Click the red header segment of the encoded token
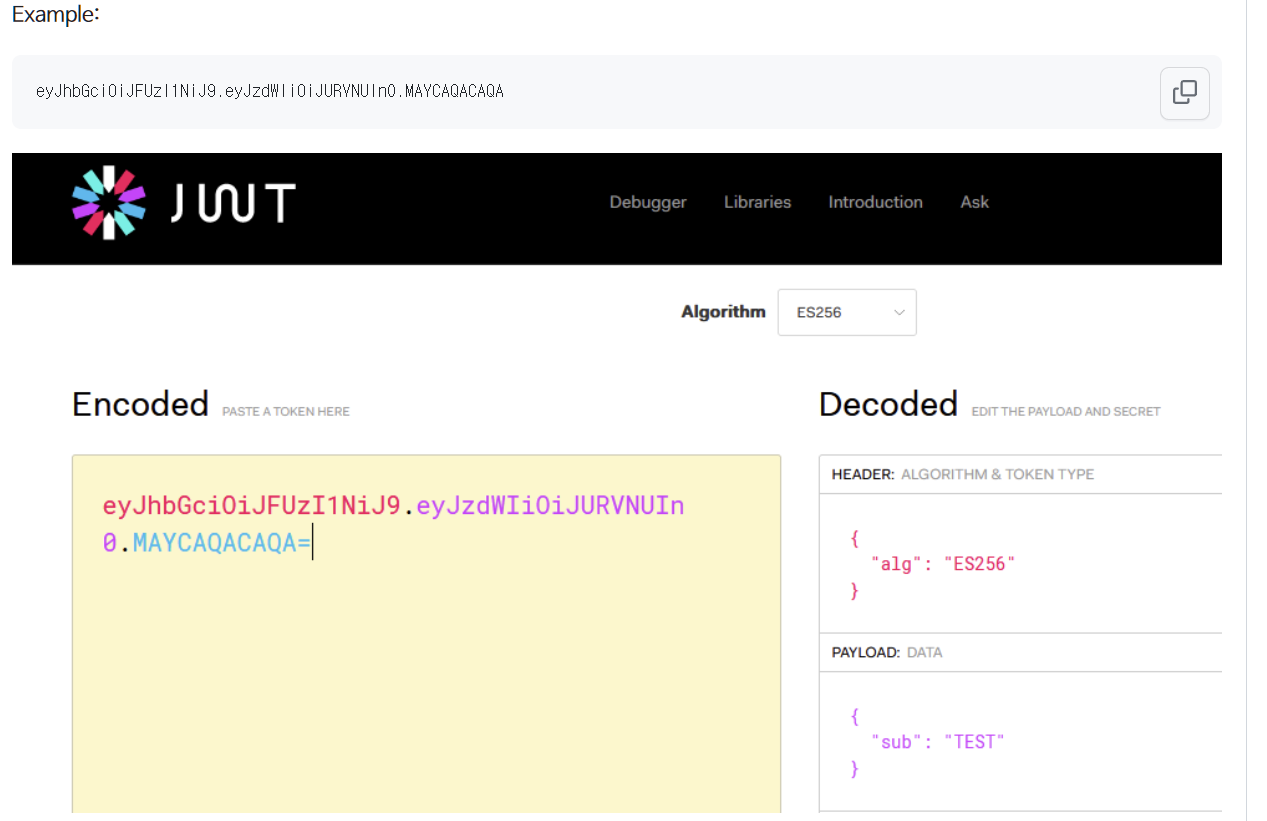Viewport: 1267px width, 821px height. point(251,506)
